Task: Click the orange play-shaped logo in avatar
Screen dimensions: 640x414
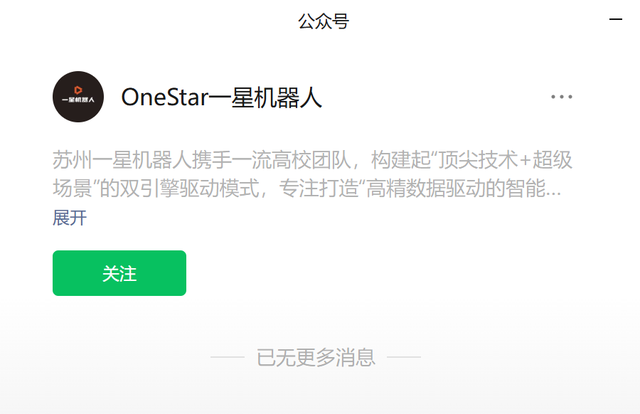Action: click(78, 90)
